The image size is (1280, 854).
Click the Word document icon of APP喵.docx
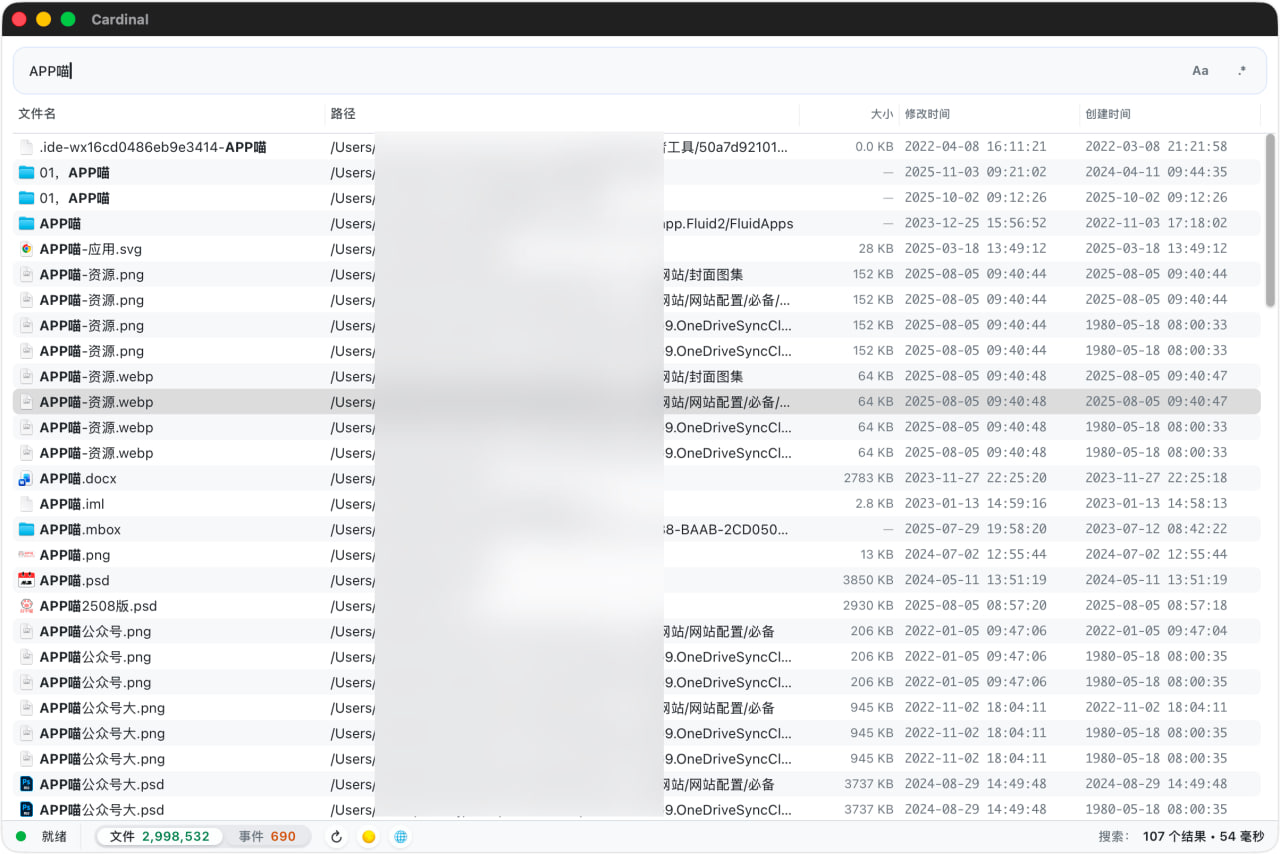[27, 478]
